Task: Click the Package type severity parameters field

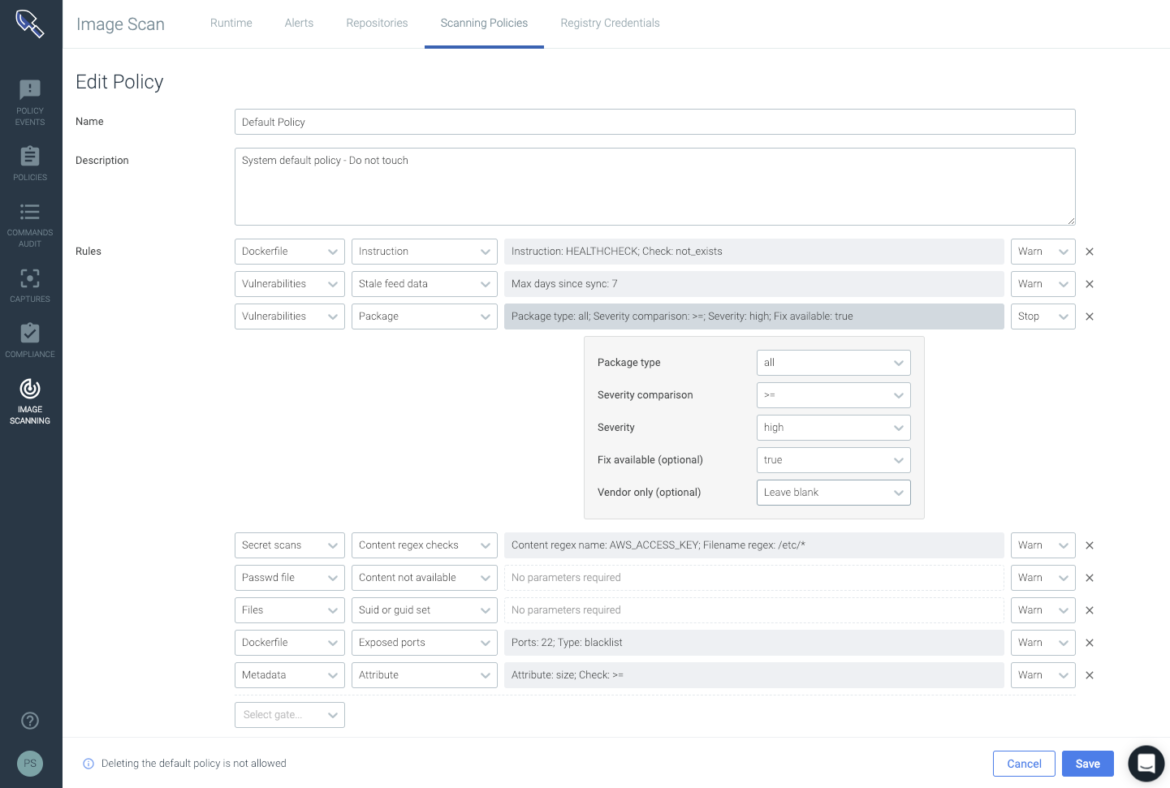Action: point(754,316)
